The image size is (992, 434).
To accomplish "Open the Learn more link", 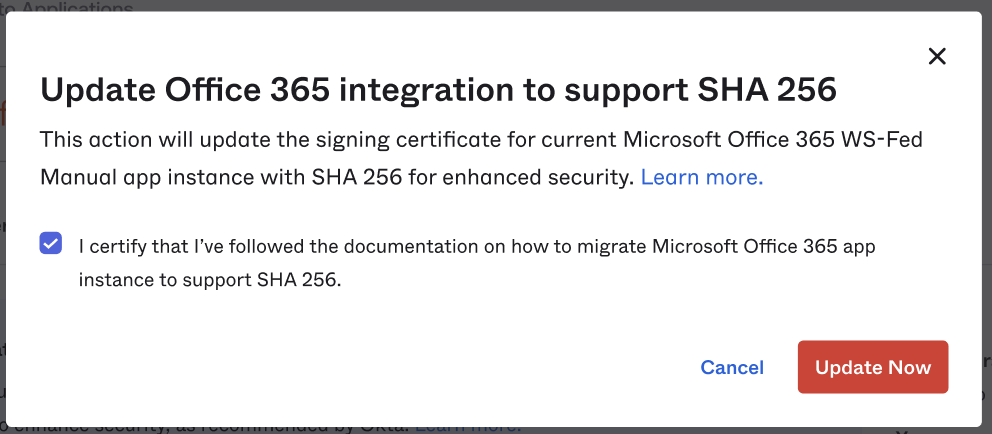I will click(x=701, y=177).
